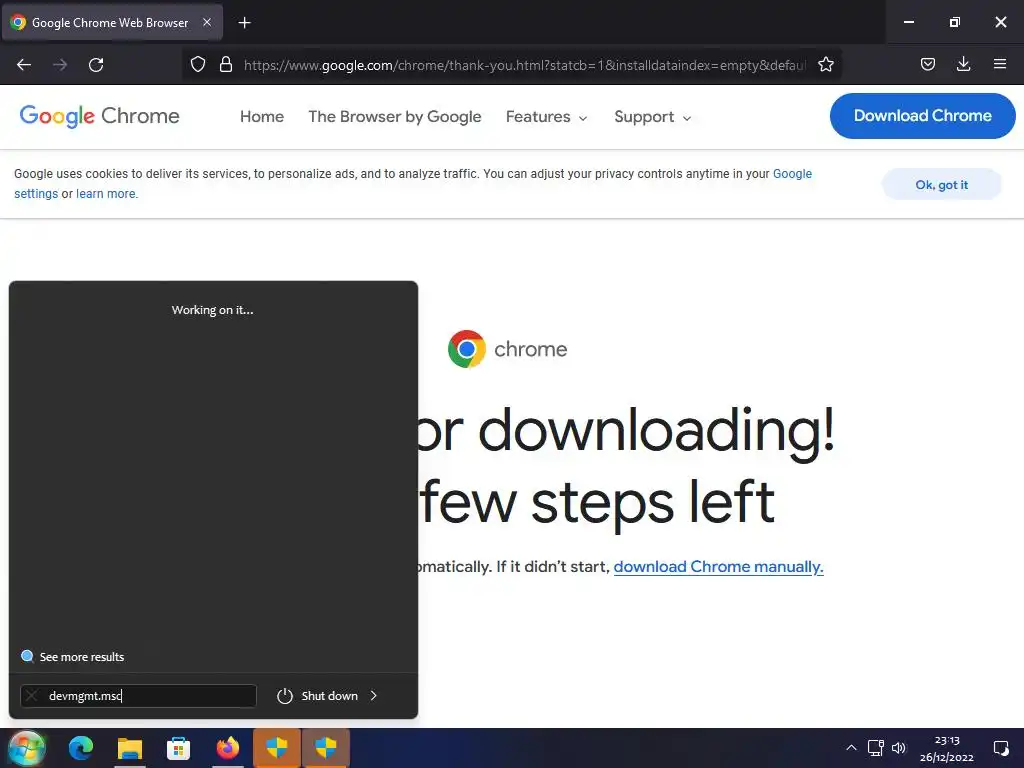The width and height of the screenshot is (1024, 768).
Task: Click the chrome logo in page center
Action: (x=507, y=349)
